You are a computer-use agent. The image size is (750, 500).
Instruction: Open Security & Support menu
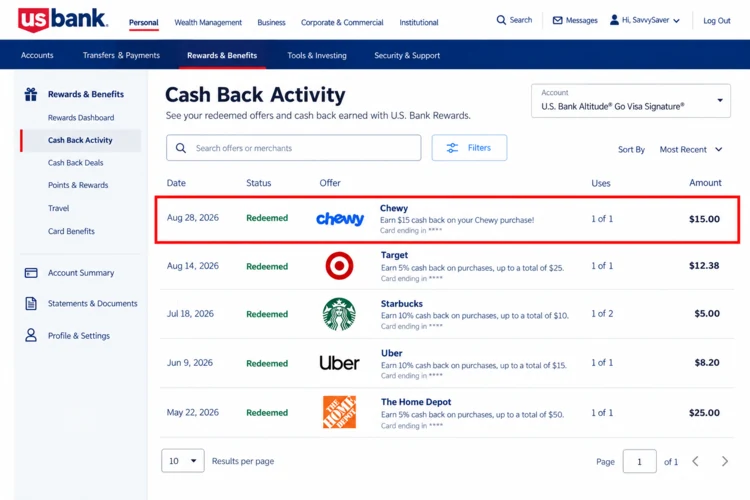click(407, 55)
